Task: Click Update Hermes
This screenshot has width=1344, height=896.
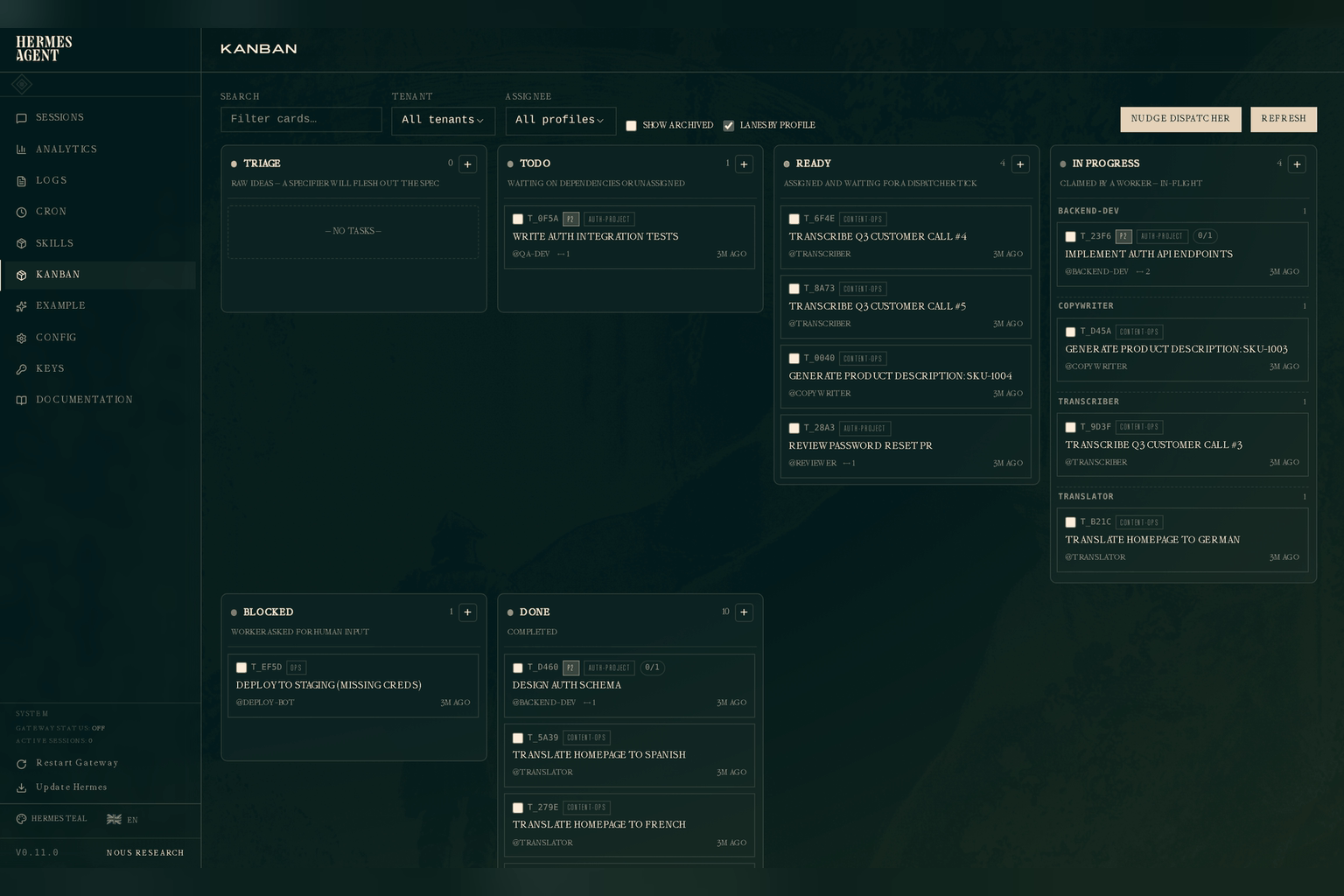Action: pyautogui.click(x=62, y=787)
